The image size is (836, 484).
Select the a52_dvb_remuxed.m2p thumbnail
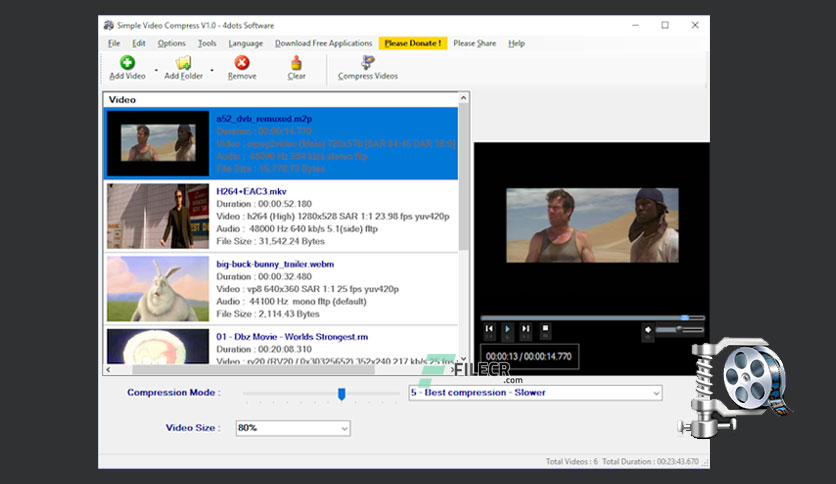(158, 143)
